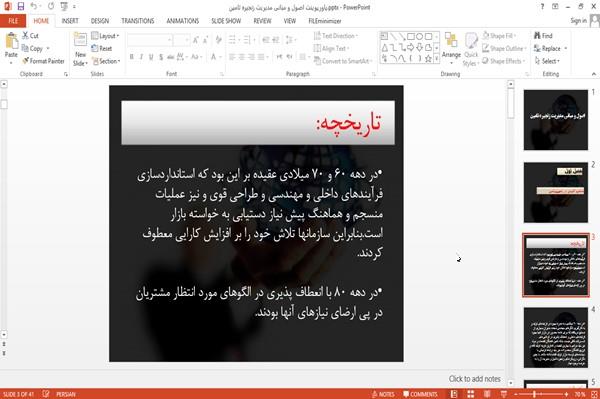The width and height of the screenshot is (600, 399).
Task: Click the Click to add notes area
Action: (474, 379)
